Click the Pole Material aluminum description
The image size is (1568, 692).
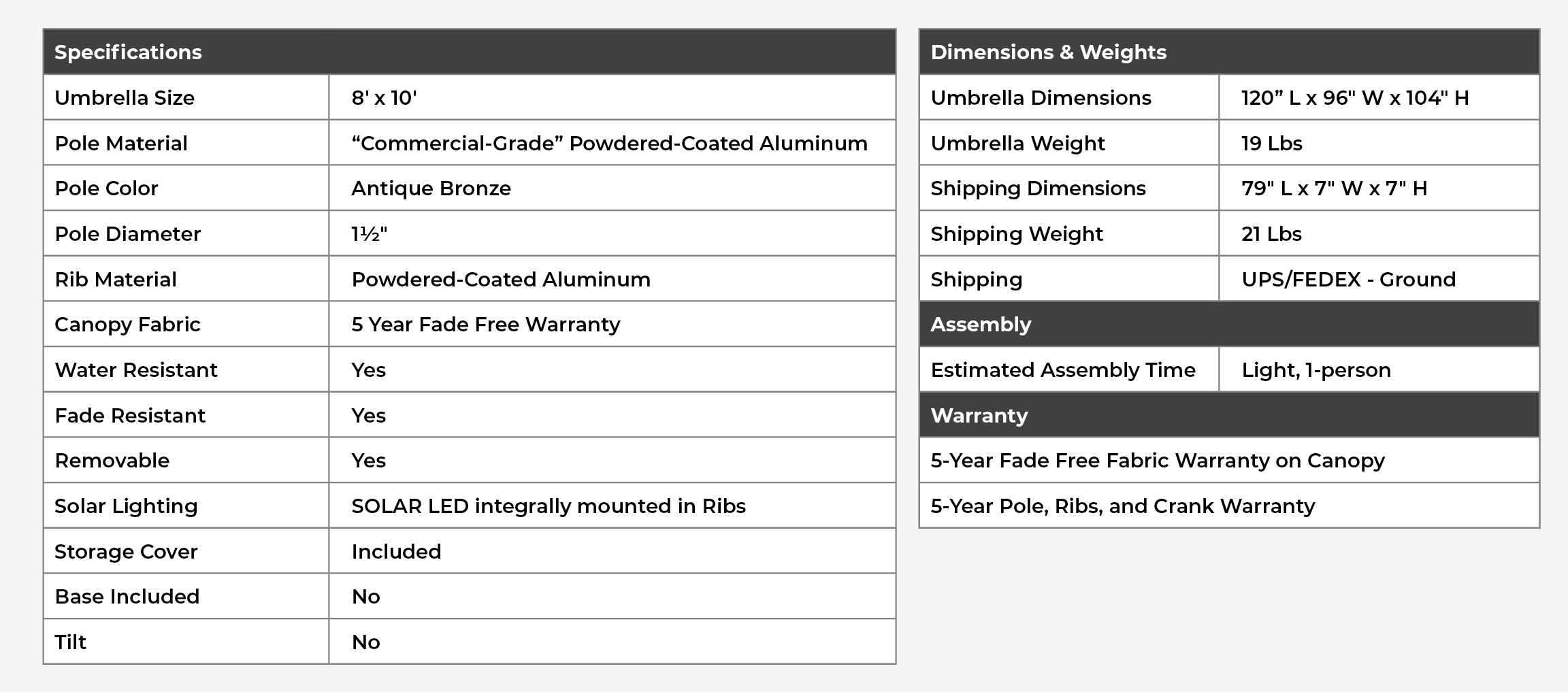(609, 144)
